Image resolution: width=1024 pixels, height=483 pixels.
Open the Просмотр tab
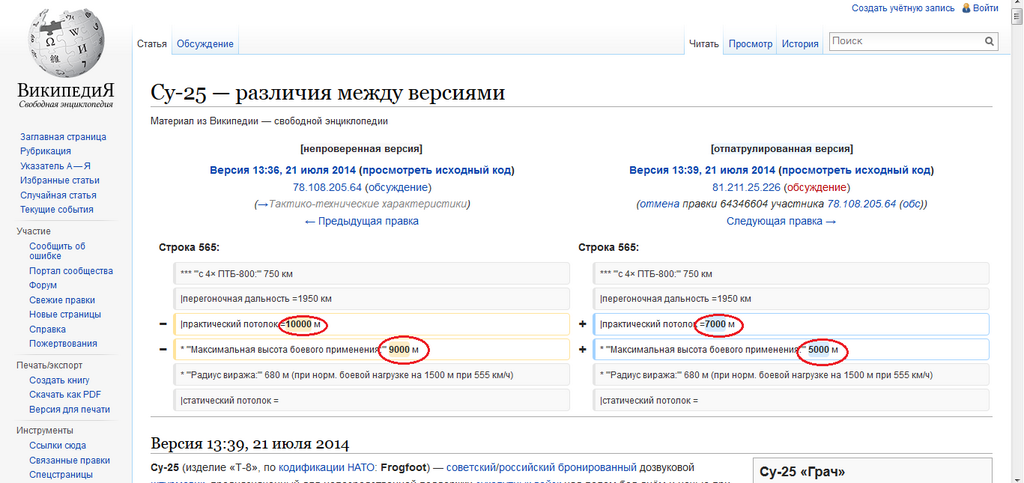[x=750, y=44]
